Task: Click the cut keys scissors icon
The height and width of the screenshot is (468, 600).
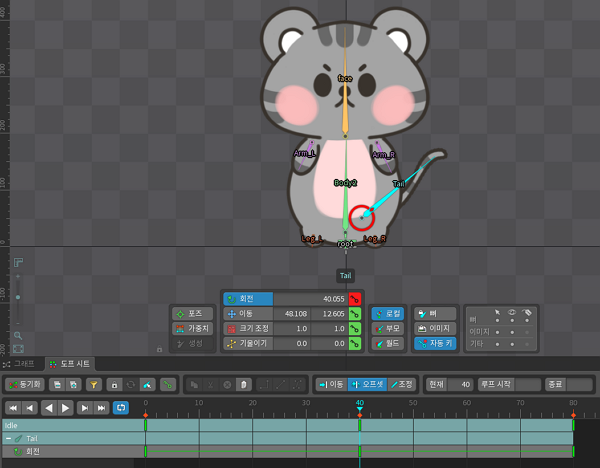Action: tap(210, 385)
